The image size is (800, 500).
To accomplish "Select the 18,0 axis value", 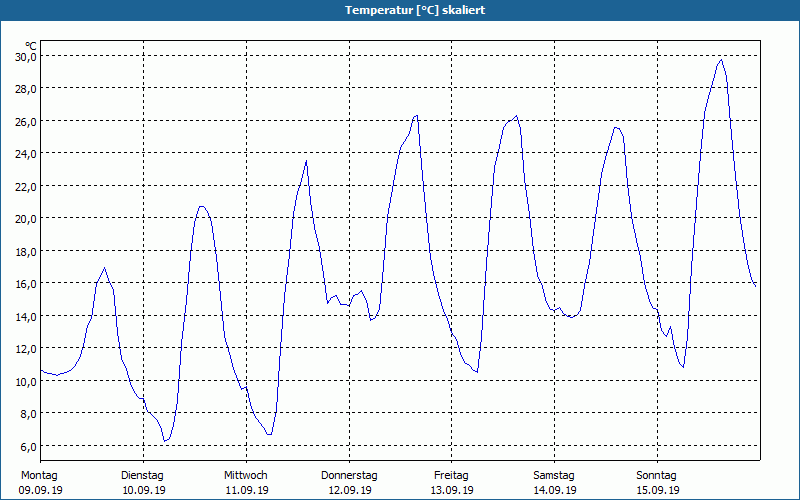I will click(x=26, y=252).
